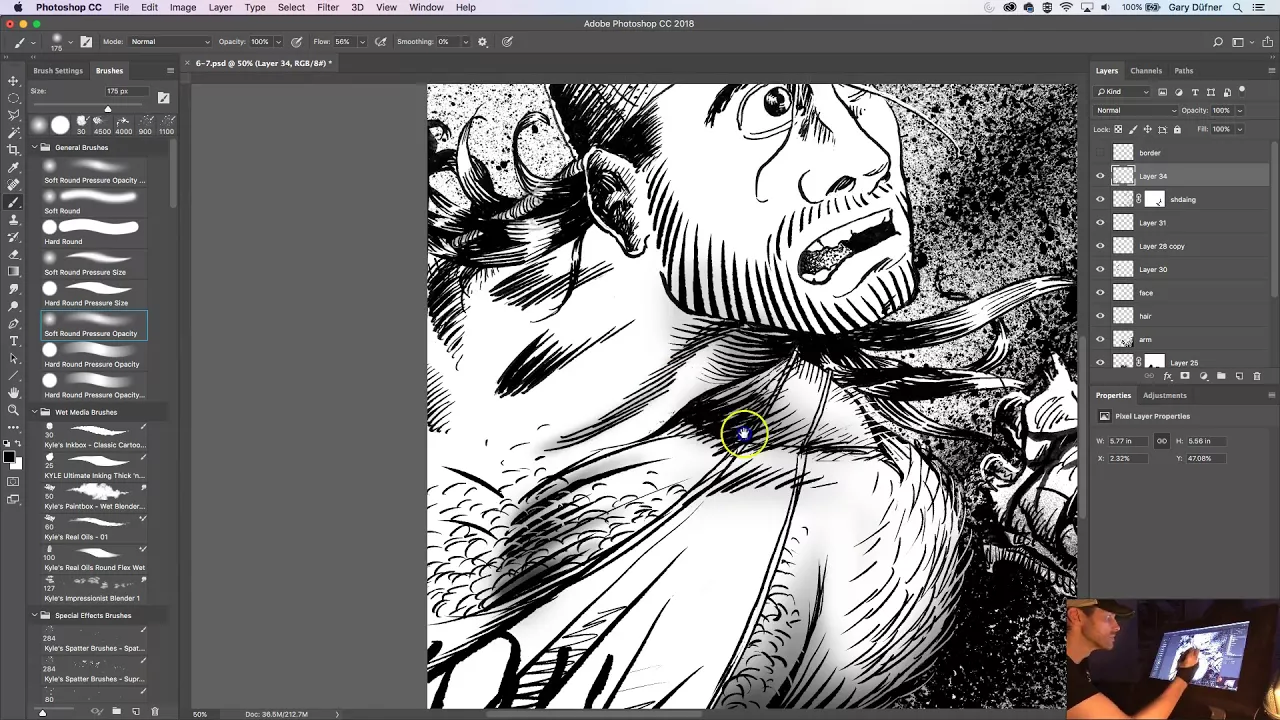The height and width of the screenshot is (720, 1280).
Task: Select the Crop tool
Action: coord(13,149)
